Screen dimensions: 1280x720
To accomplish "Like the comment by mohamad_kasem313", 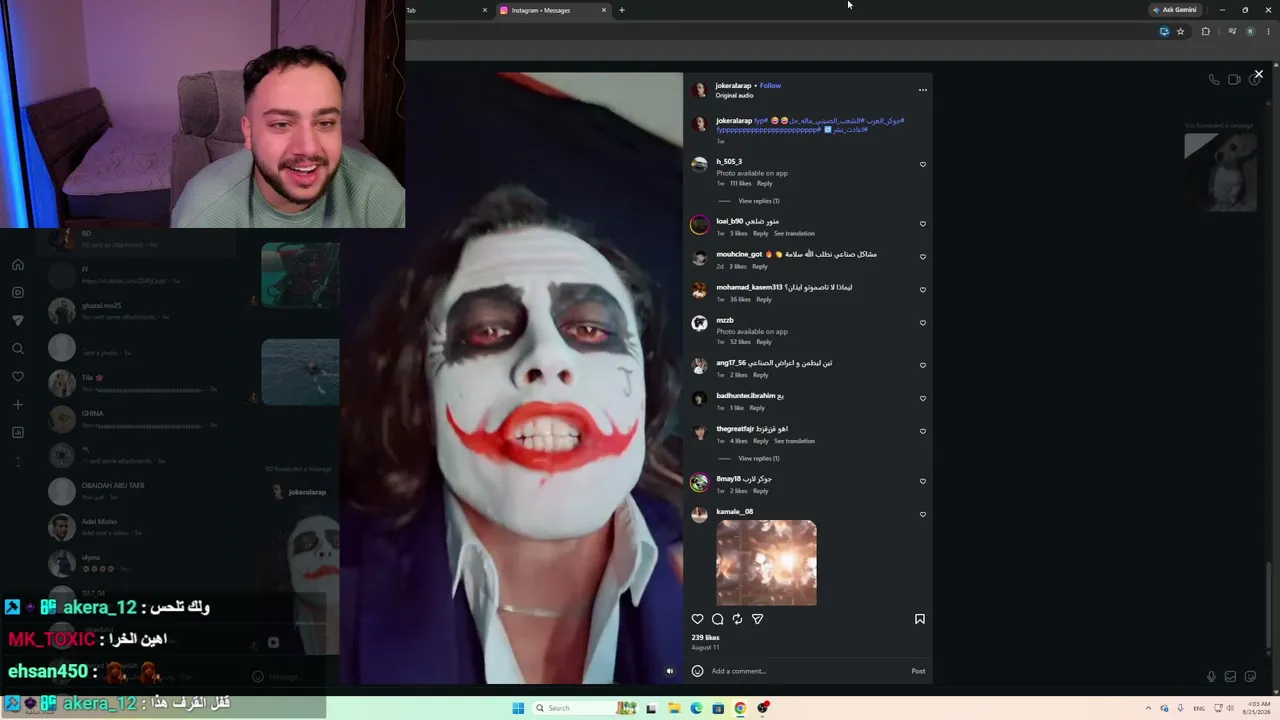I will click(x=923, y=290).
